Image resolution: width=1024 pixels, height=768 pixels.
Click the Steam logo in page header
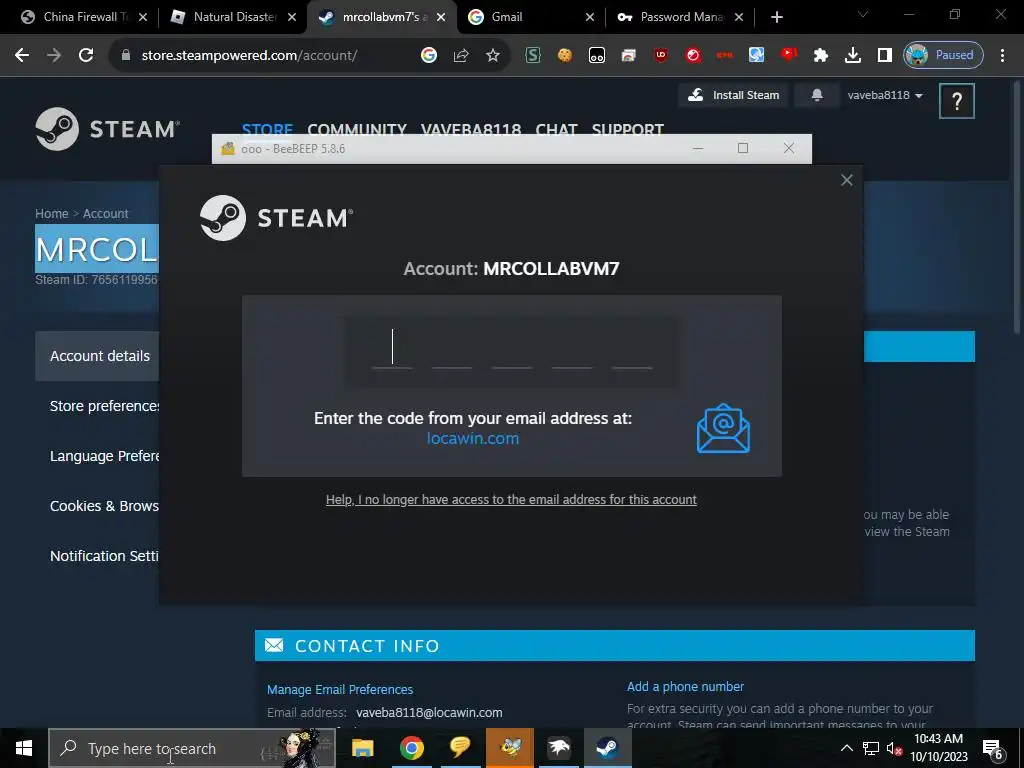pyautogui.click(x=108, y=129)
